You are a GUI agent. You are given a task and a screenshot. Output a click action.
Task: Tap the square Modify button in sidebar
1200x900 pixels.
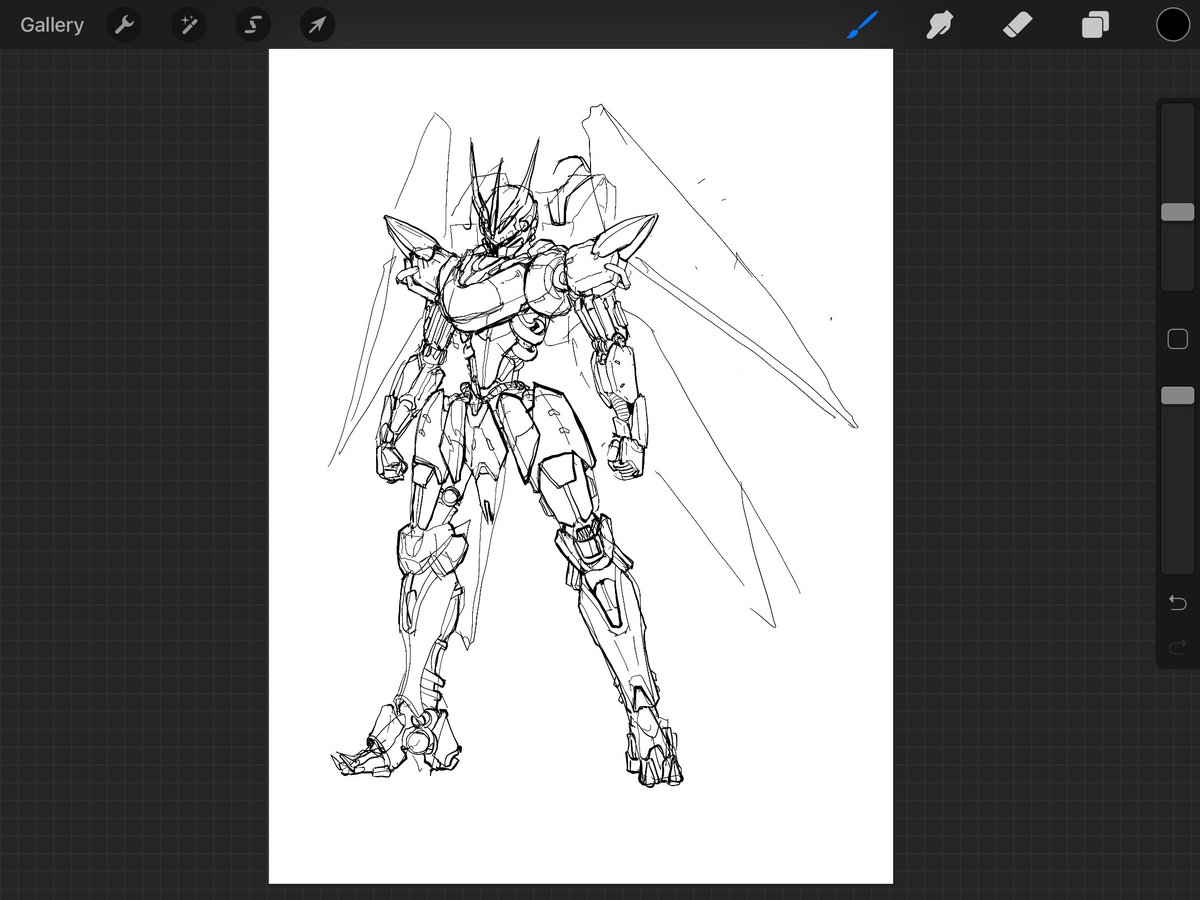click(1177, 339)
